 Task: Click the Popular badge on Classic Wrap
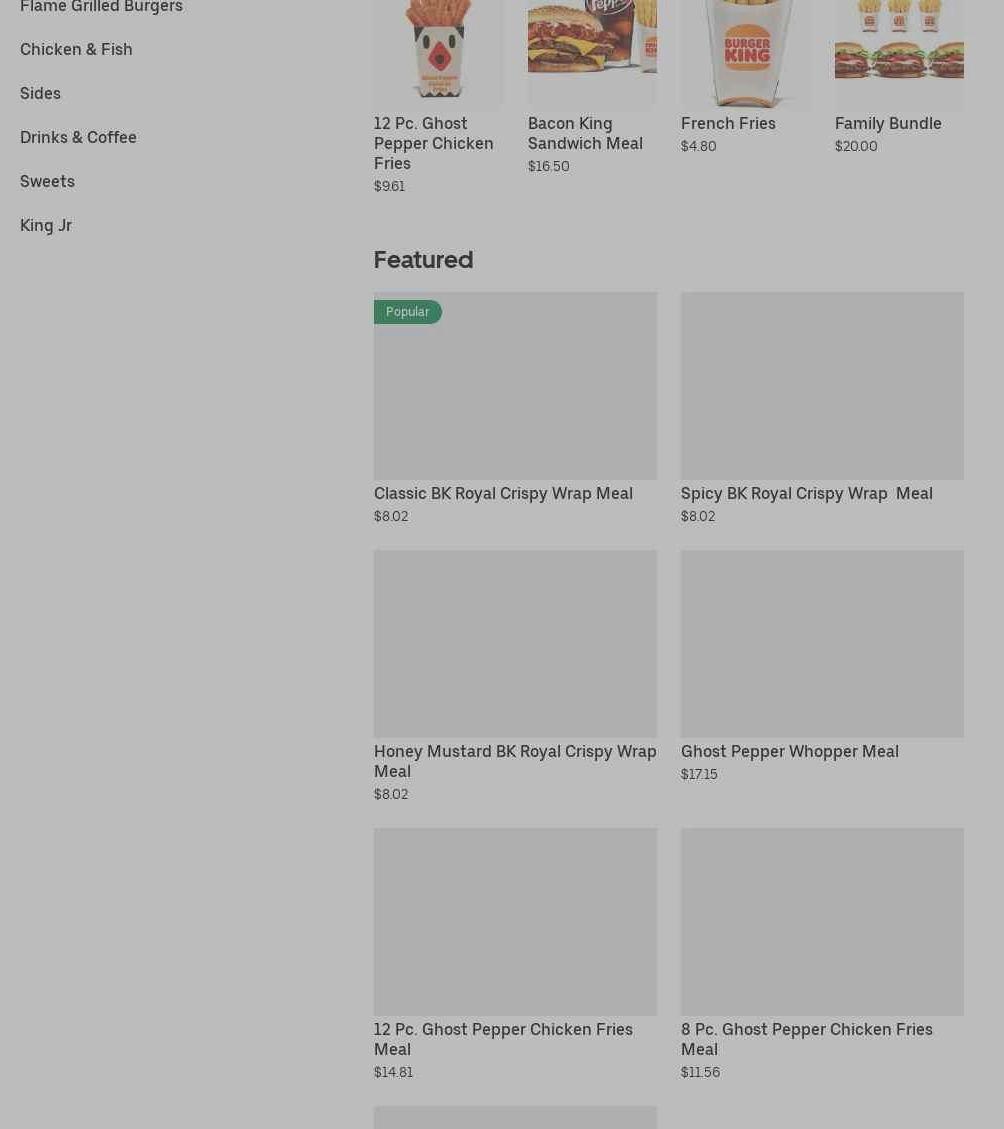408,312
